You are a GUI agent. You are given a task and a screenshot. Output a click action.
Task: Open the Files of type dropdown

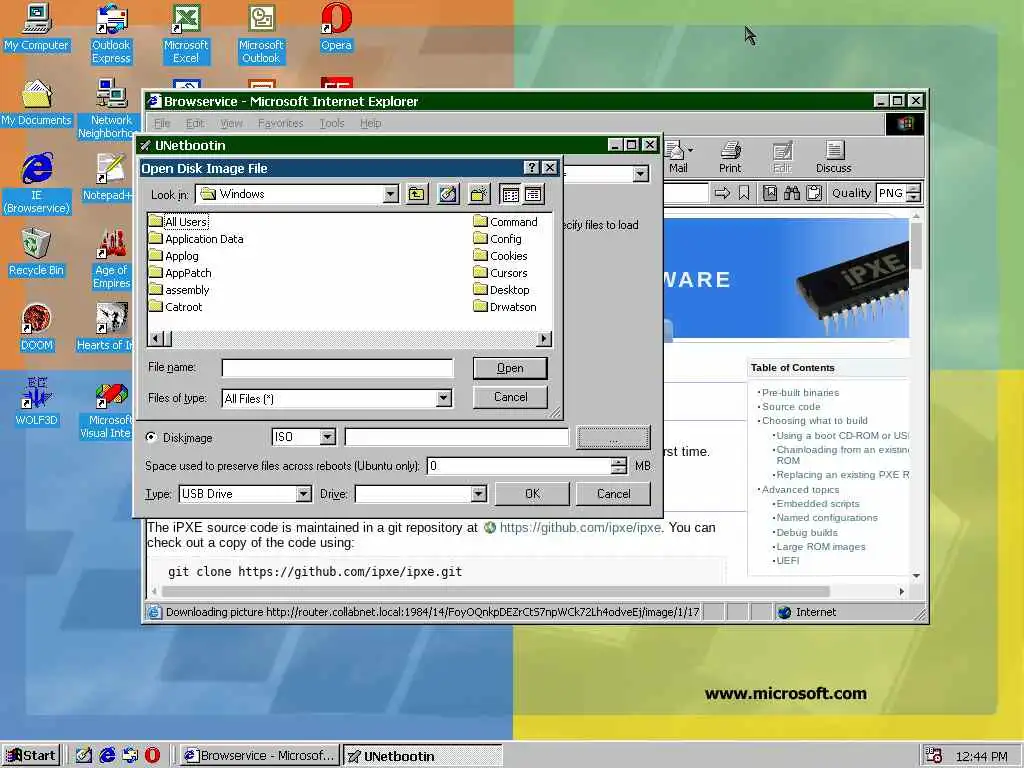[x=443, y=398]
